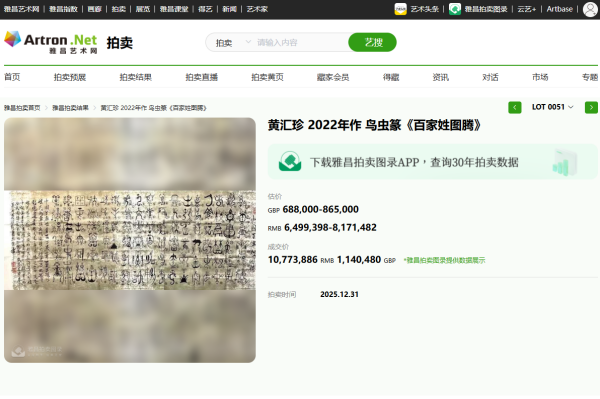Click the bar chart graphic in banner
This screenshot has width=600, height=399.
pyautogui.click(x=564, y=163)
